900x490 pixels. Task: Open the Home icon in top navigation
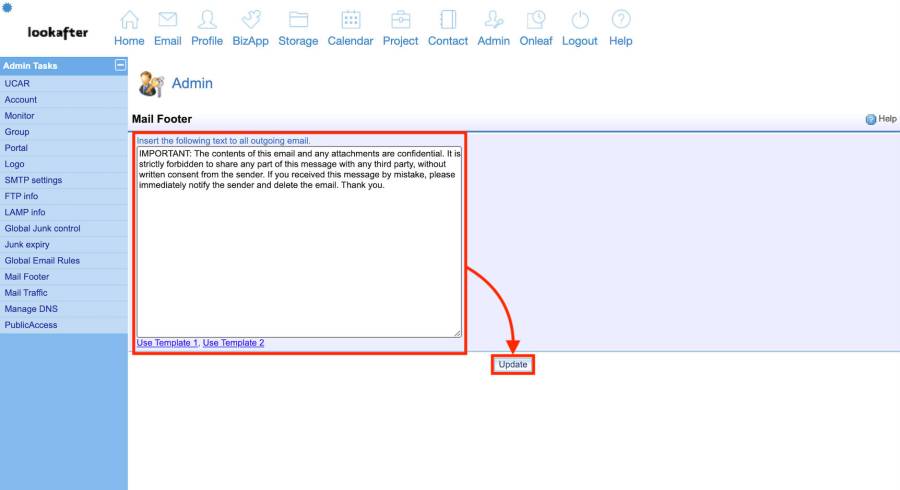pyautogui.click(x=129, y=20)
